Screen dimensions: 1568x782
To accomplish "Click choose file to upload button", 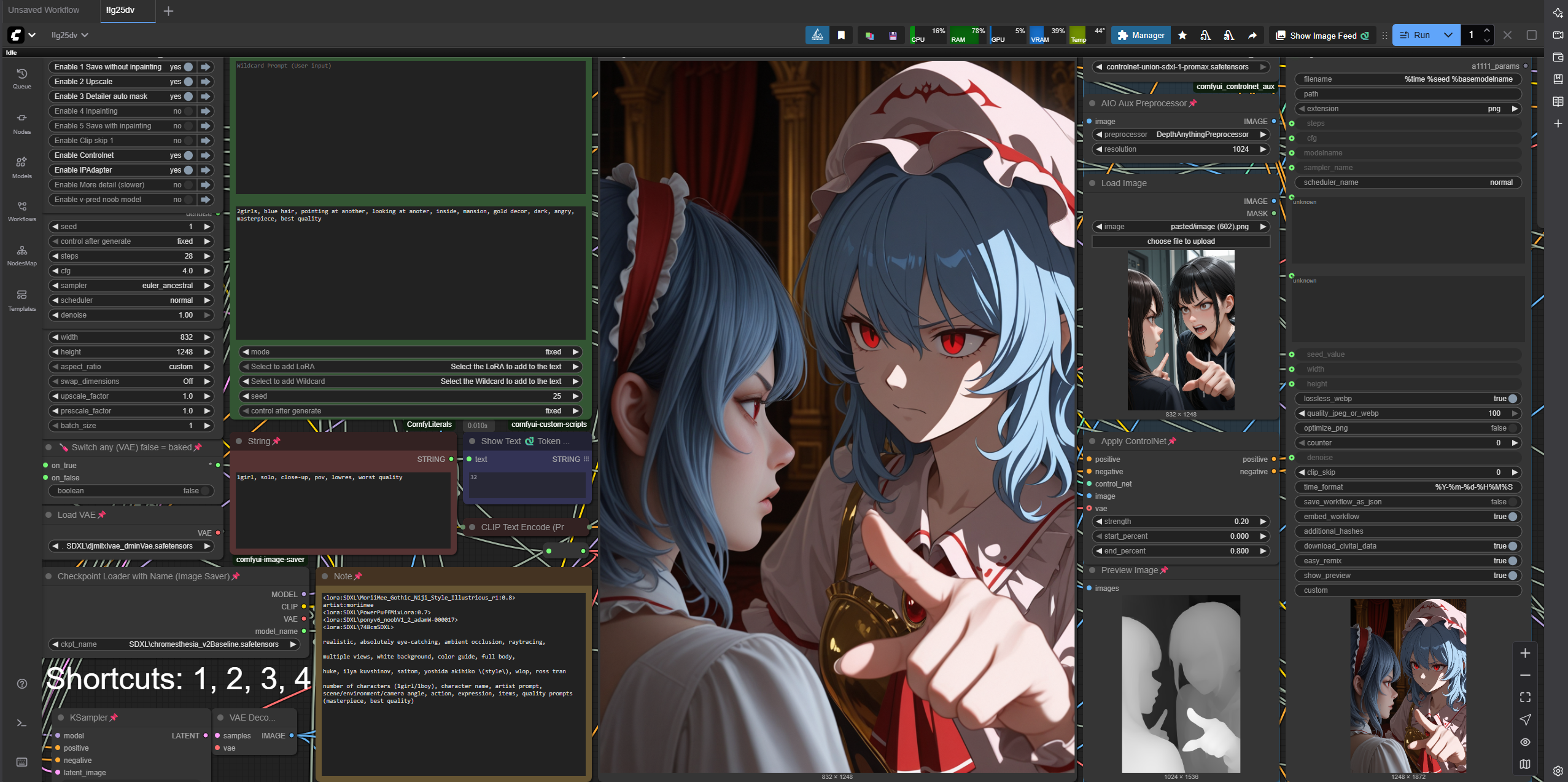I will point(1180,241).
